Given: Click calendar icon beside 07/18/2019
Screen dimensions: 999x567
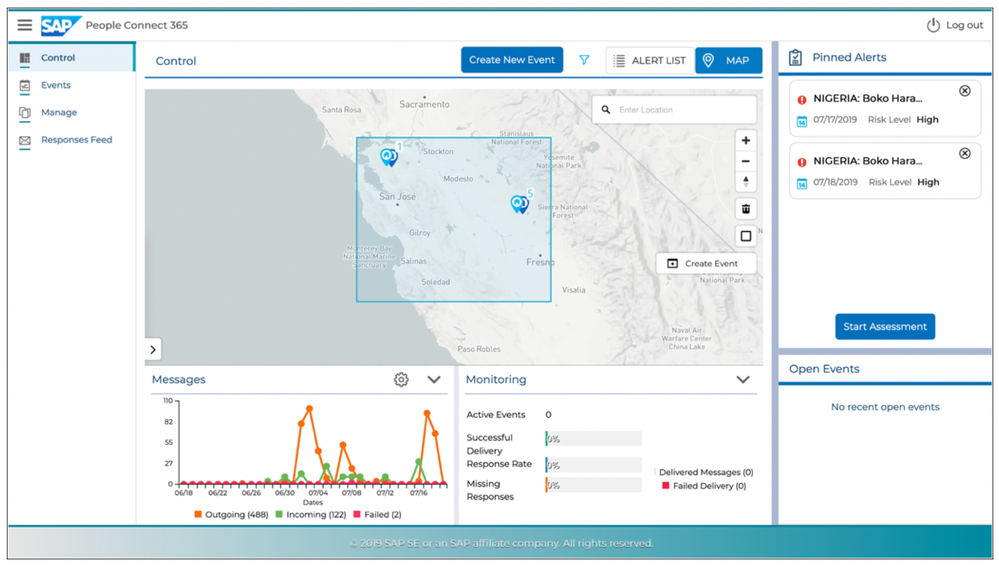Looking at the screenshot, I should tap(801, 183).
